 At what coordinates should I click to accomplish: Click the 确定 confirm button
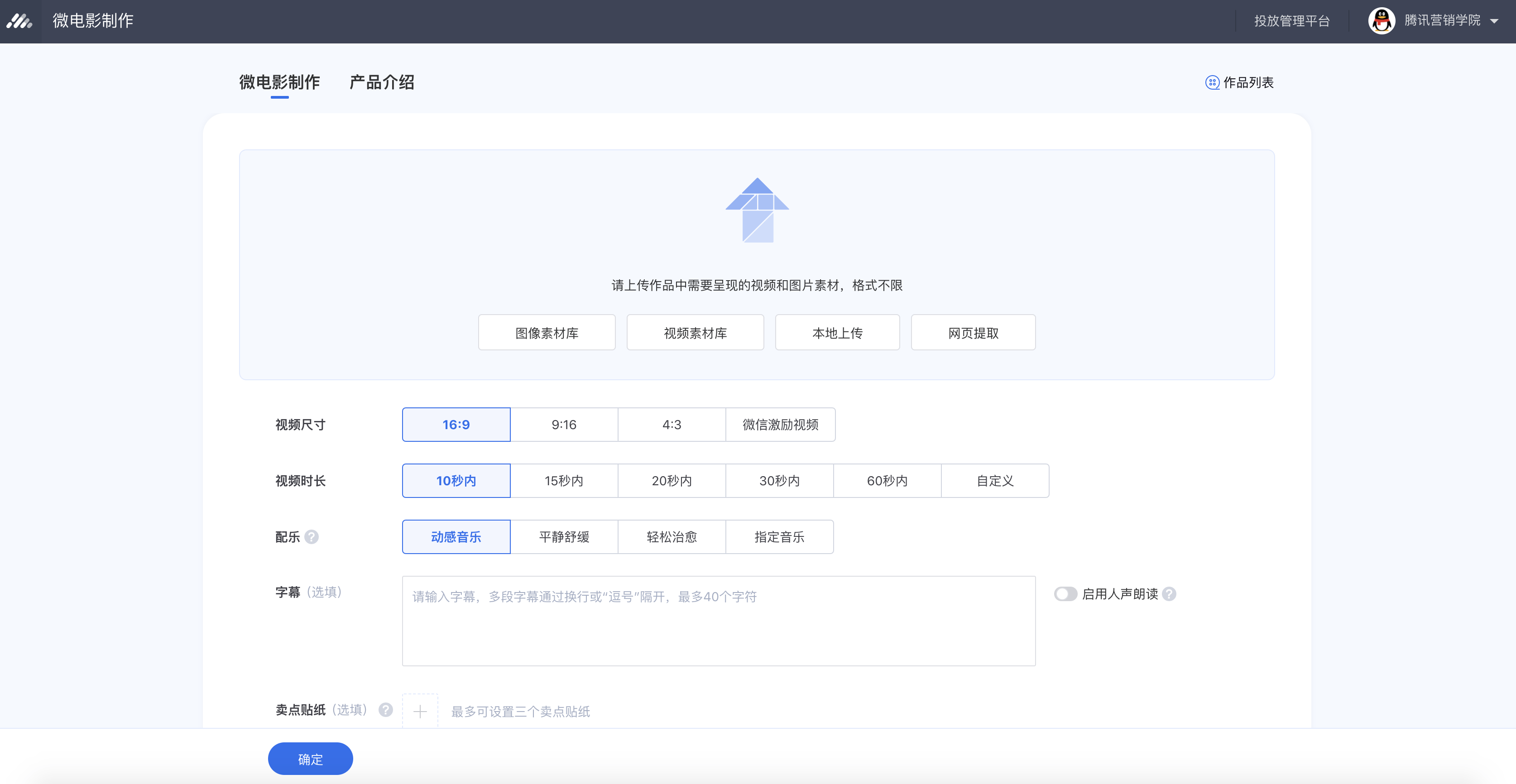coord(310,759)
